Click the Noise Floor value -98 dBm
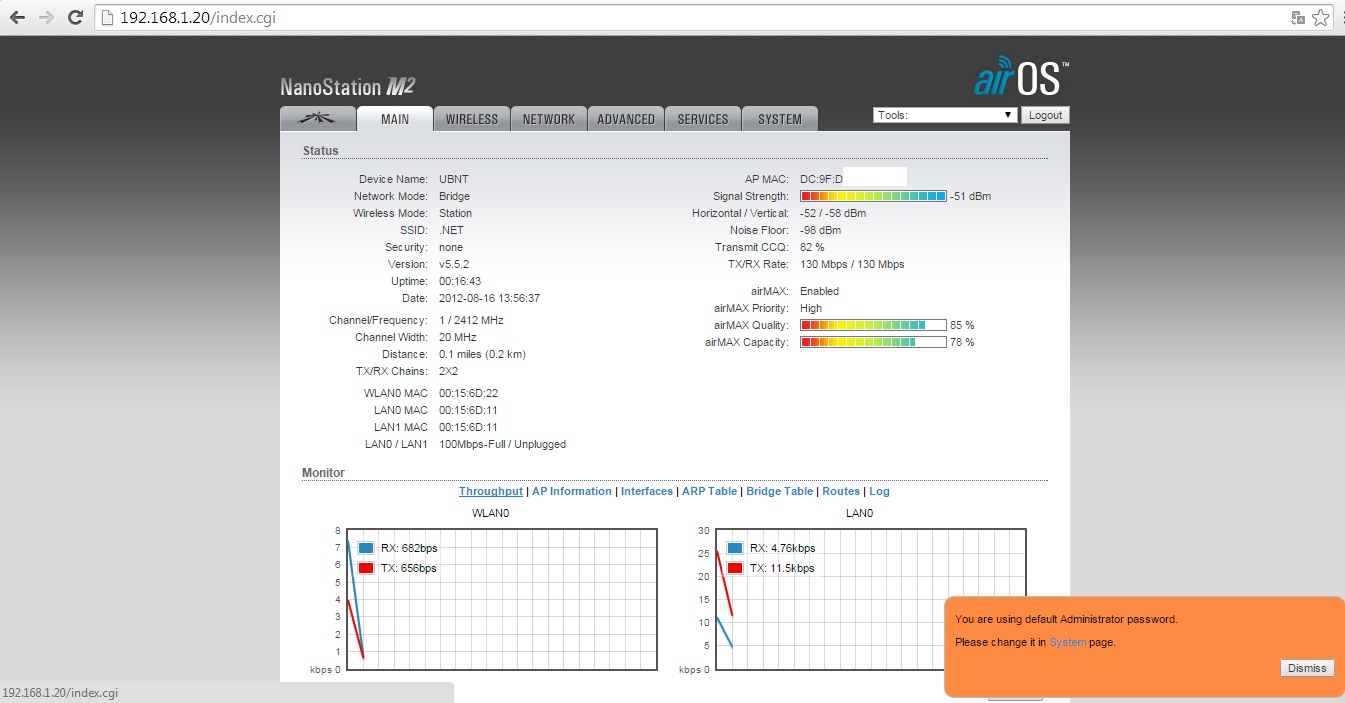 (x=821, y=230)
